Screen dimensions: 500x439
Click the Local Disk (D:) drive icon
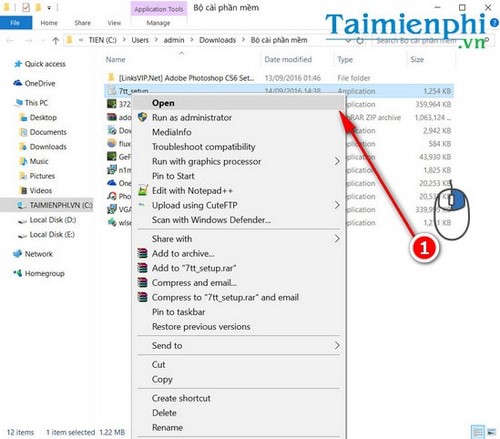23,220
